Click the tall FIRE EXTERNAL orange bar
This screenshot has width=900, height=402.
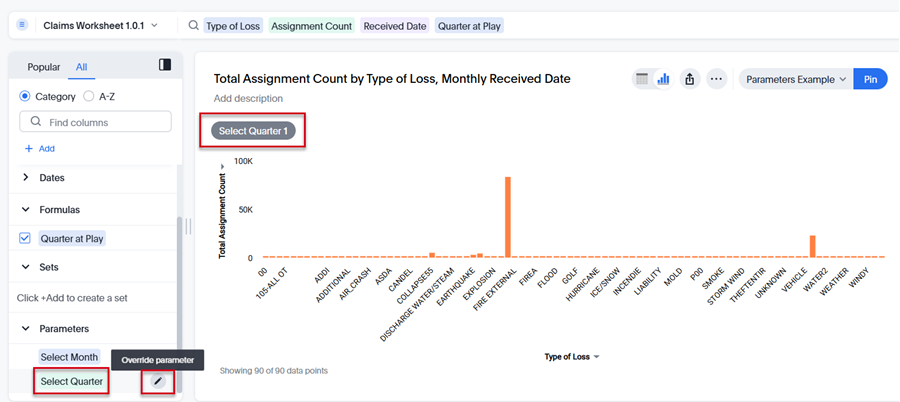(508, 217)
